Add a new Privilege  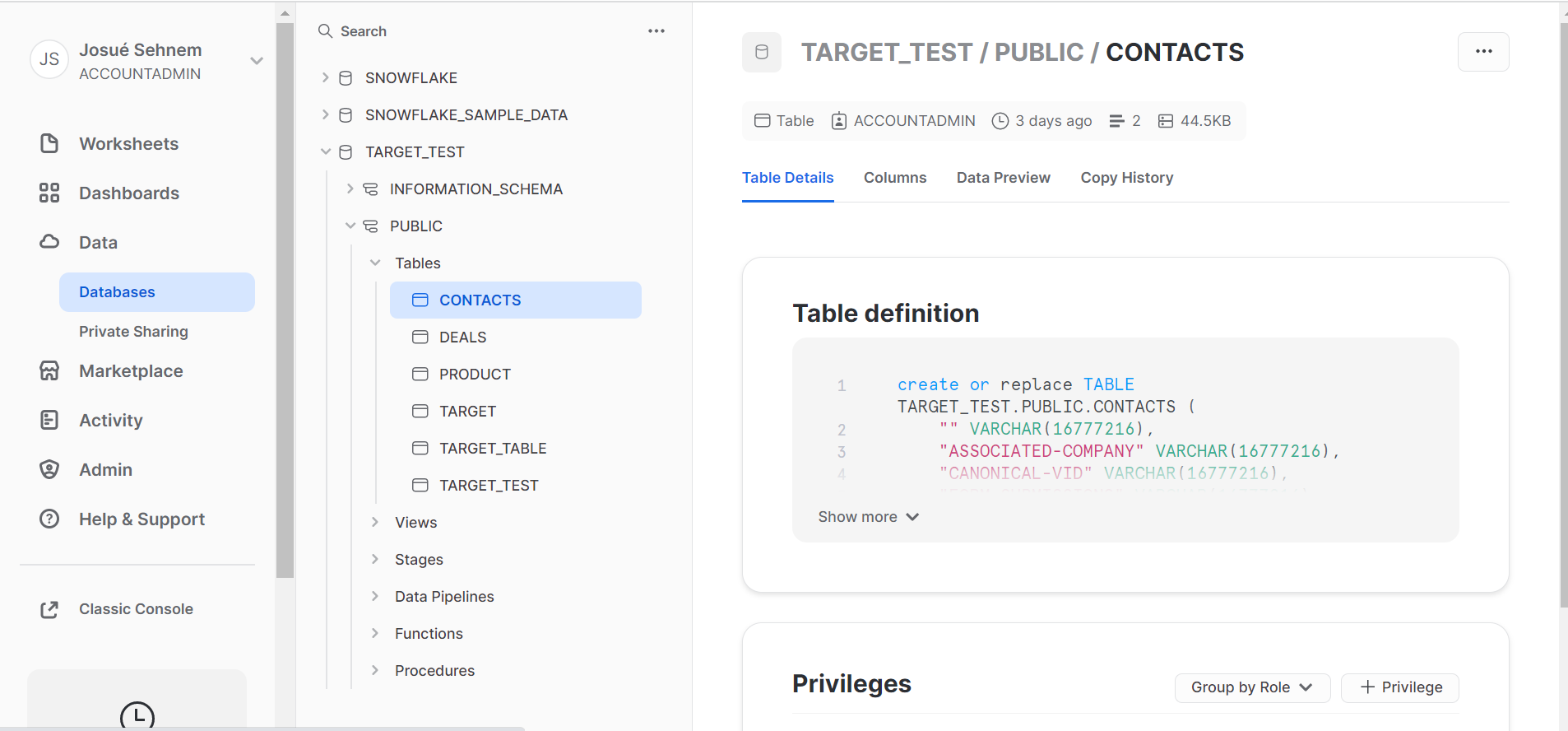click(1400, 687)
